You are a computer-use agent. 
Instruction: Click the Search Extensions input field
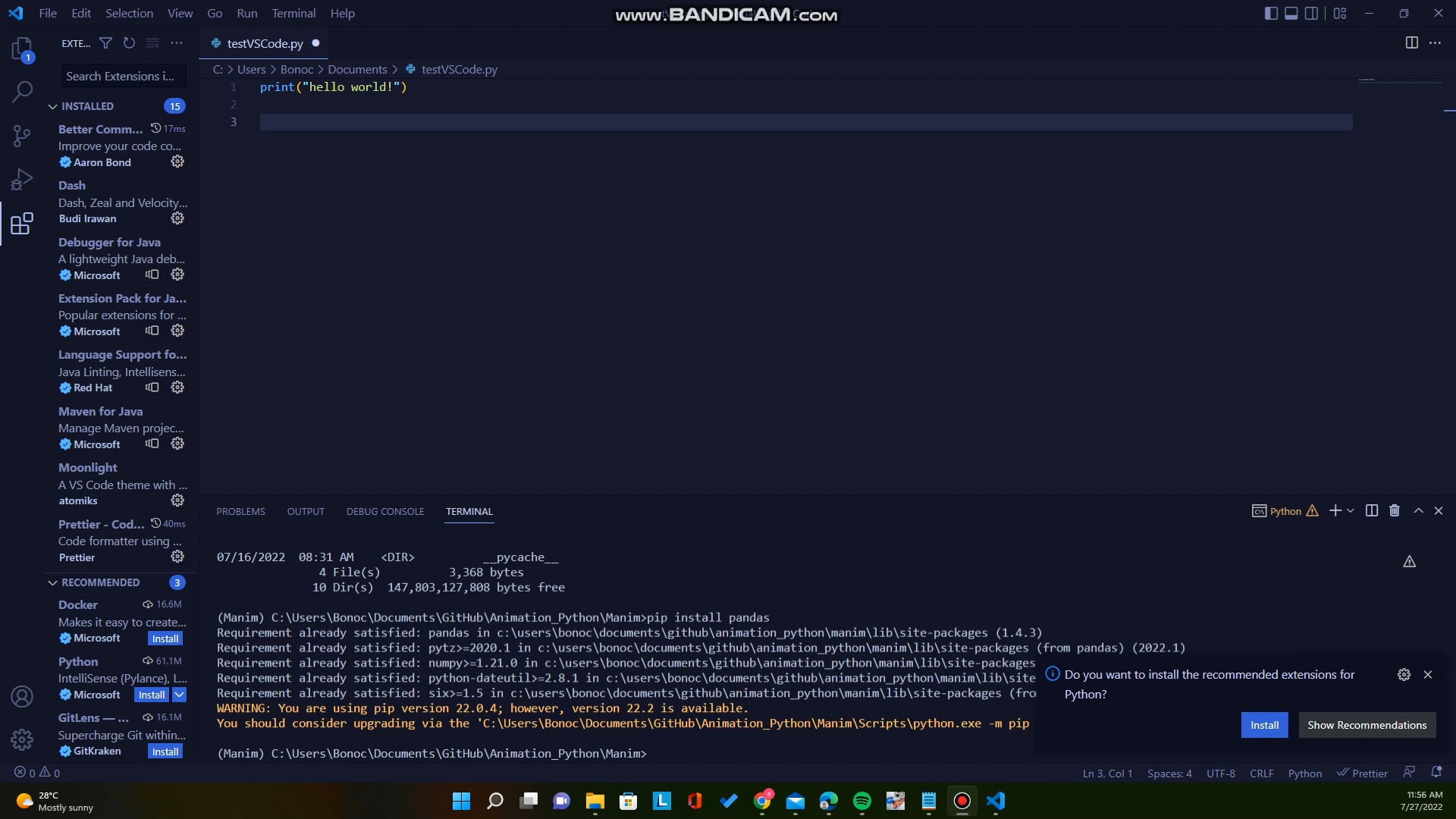121,76
